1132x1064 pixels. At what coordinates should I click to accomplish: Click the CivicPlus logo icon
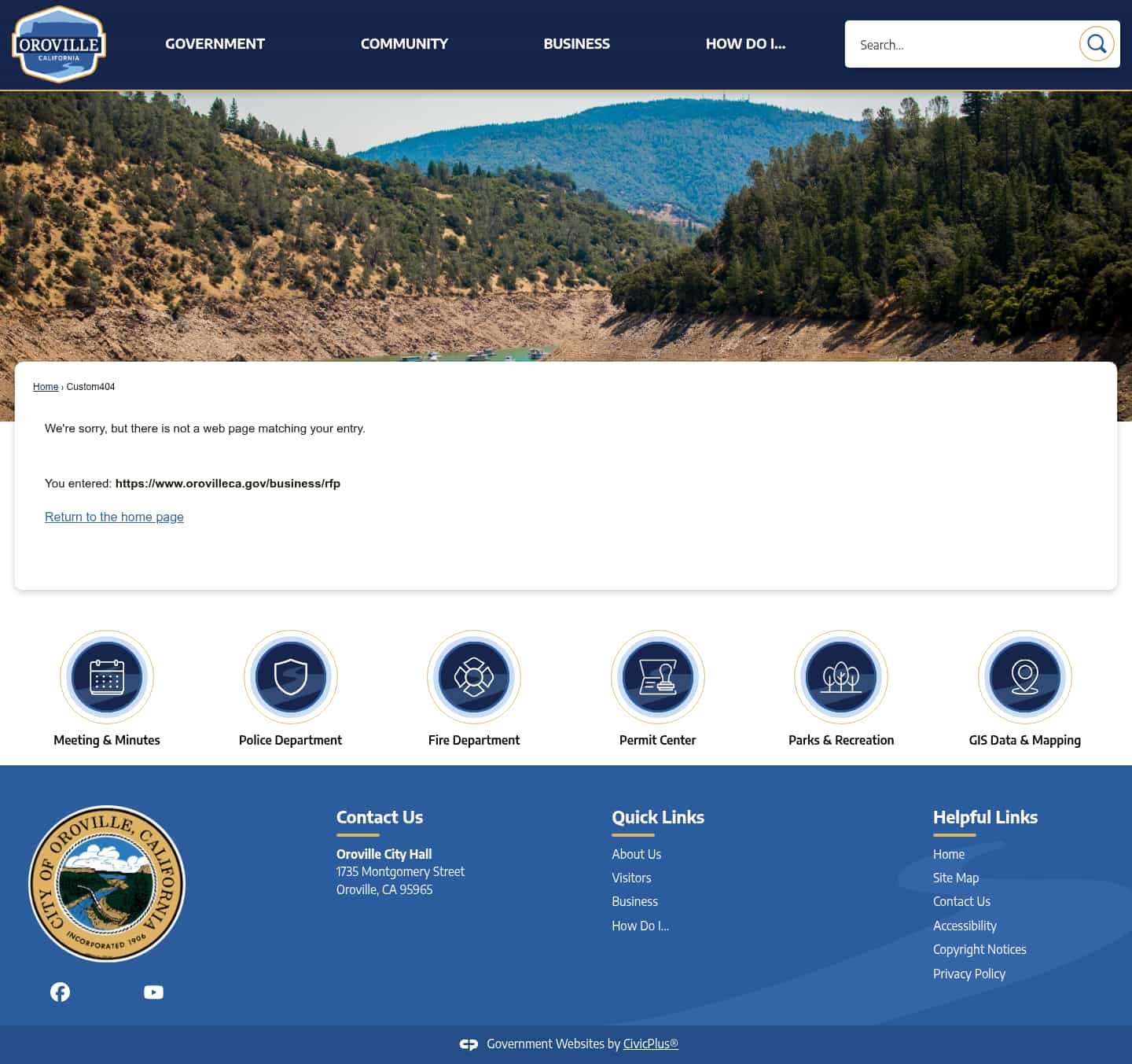pyautogui.click(x=469, y=1044)
